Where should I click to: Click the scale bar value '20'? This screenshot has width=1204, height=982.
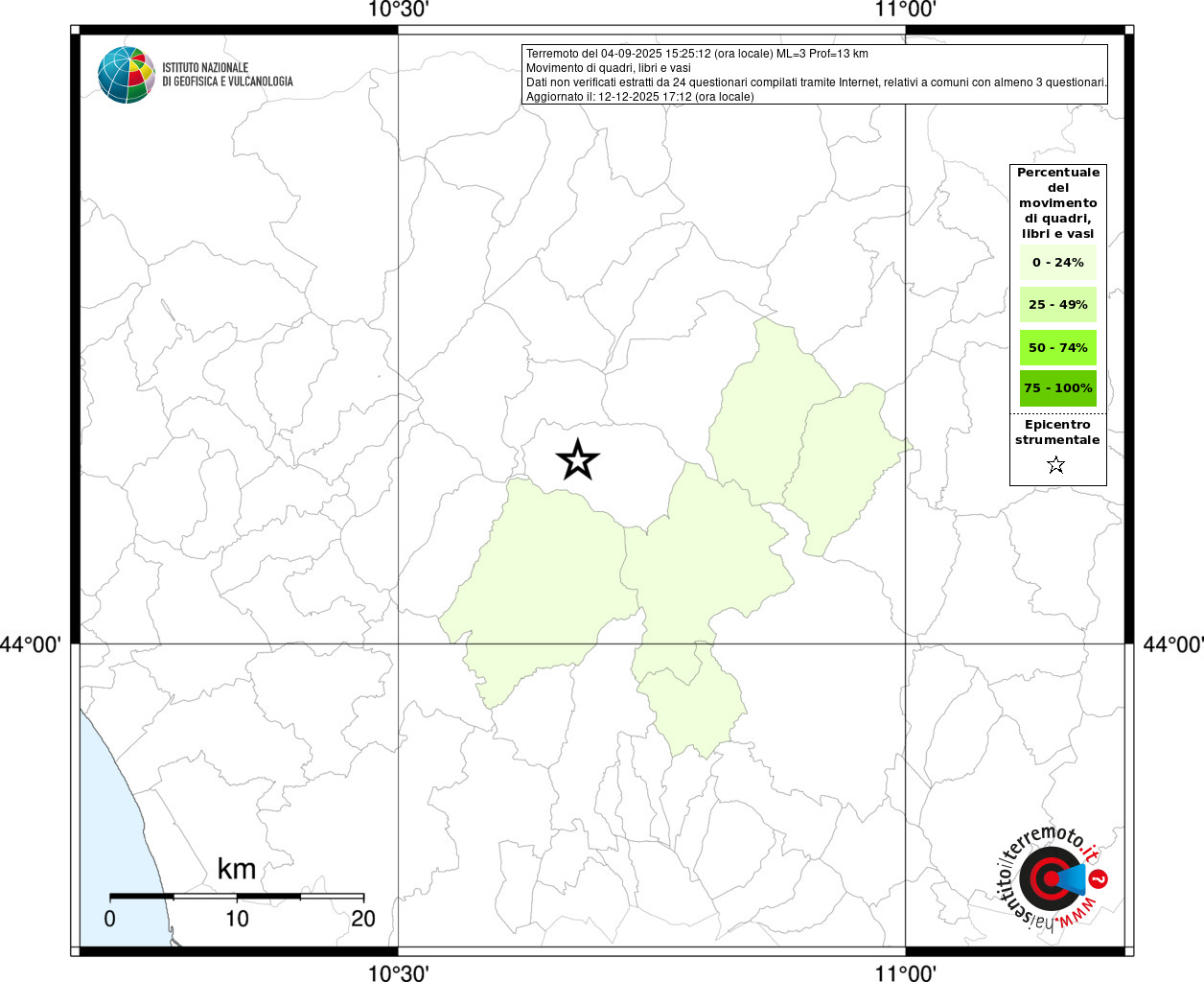tap(363, 919)
